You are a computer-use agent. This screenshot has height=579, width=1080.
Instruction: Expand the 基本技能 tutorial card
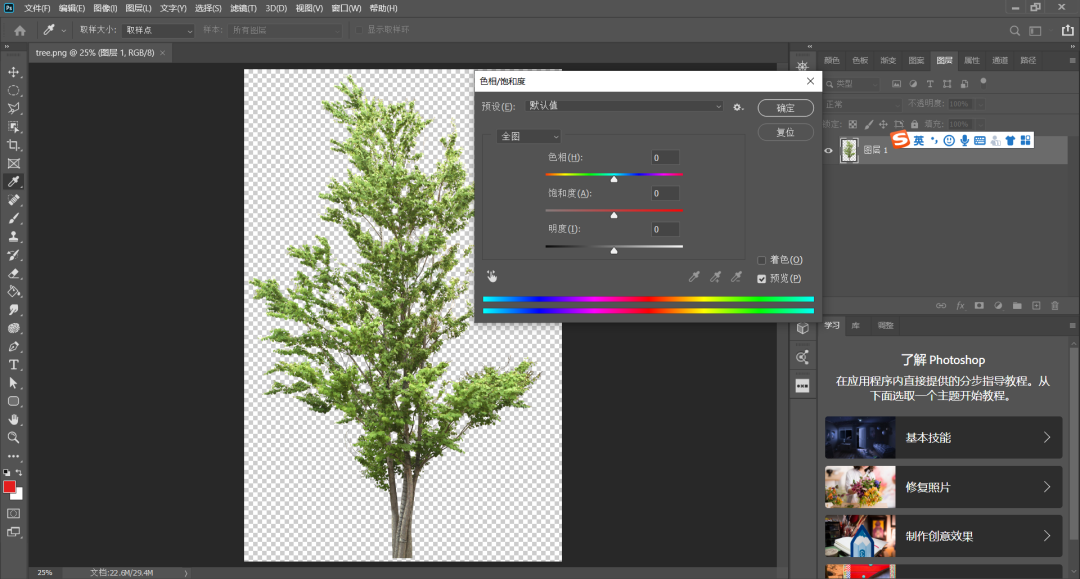click(944, 438)
